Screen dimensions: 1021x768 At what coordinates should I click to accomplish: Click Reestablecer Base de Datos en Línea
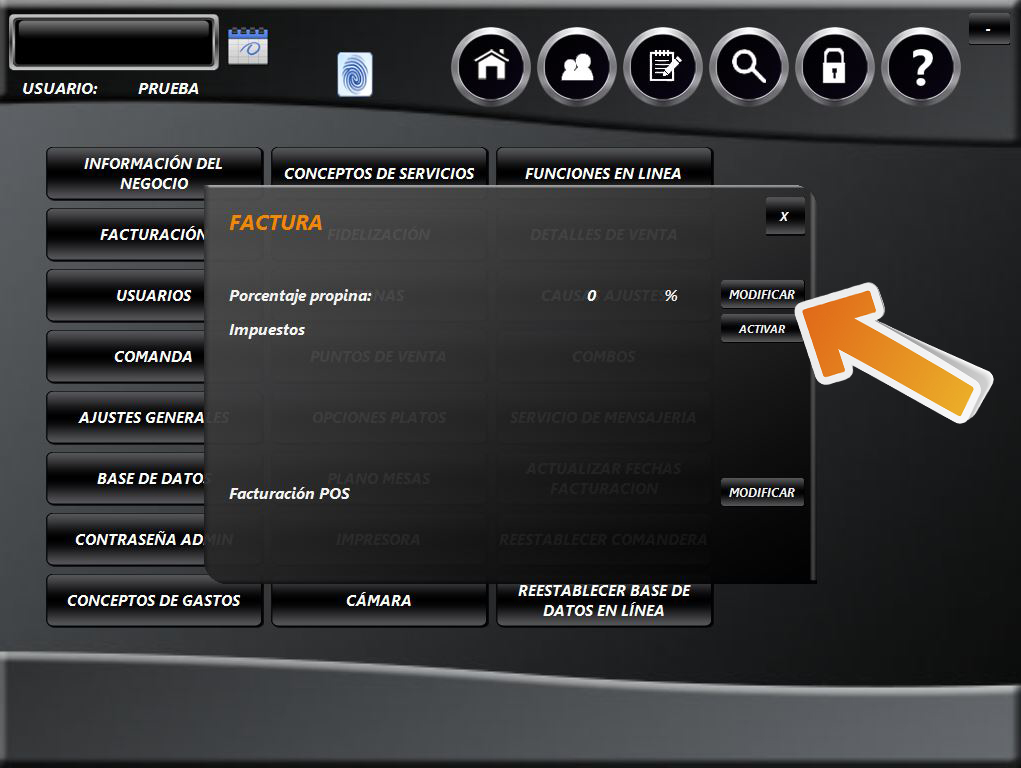point(604,601)
